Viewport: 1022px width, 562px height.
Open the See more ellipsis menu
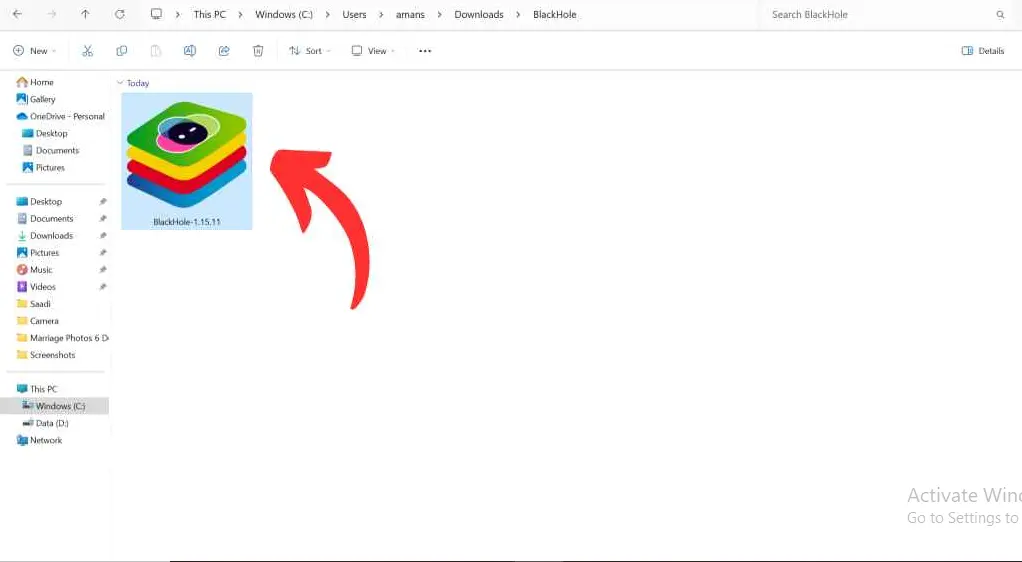click(x=425, y=51)
